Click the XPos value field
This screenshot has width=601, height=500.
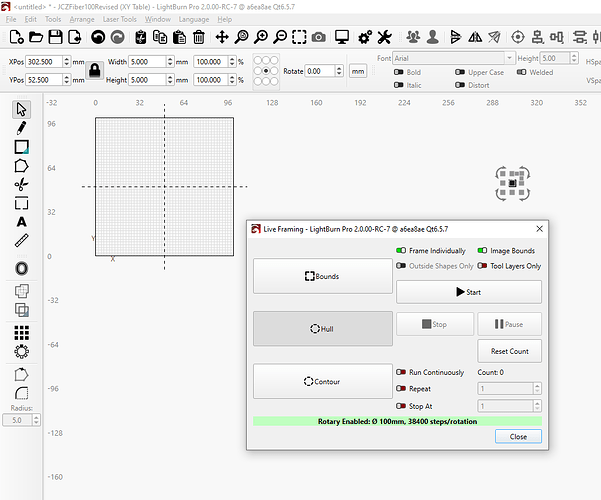[x=44, y=61]
